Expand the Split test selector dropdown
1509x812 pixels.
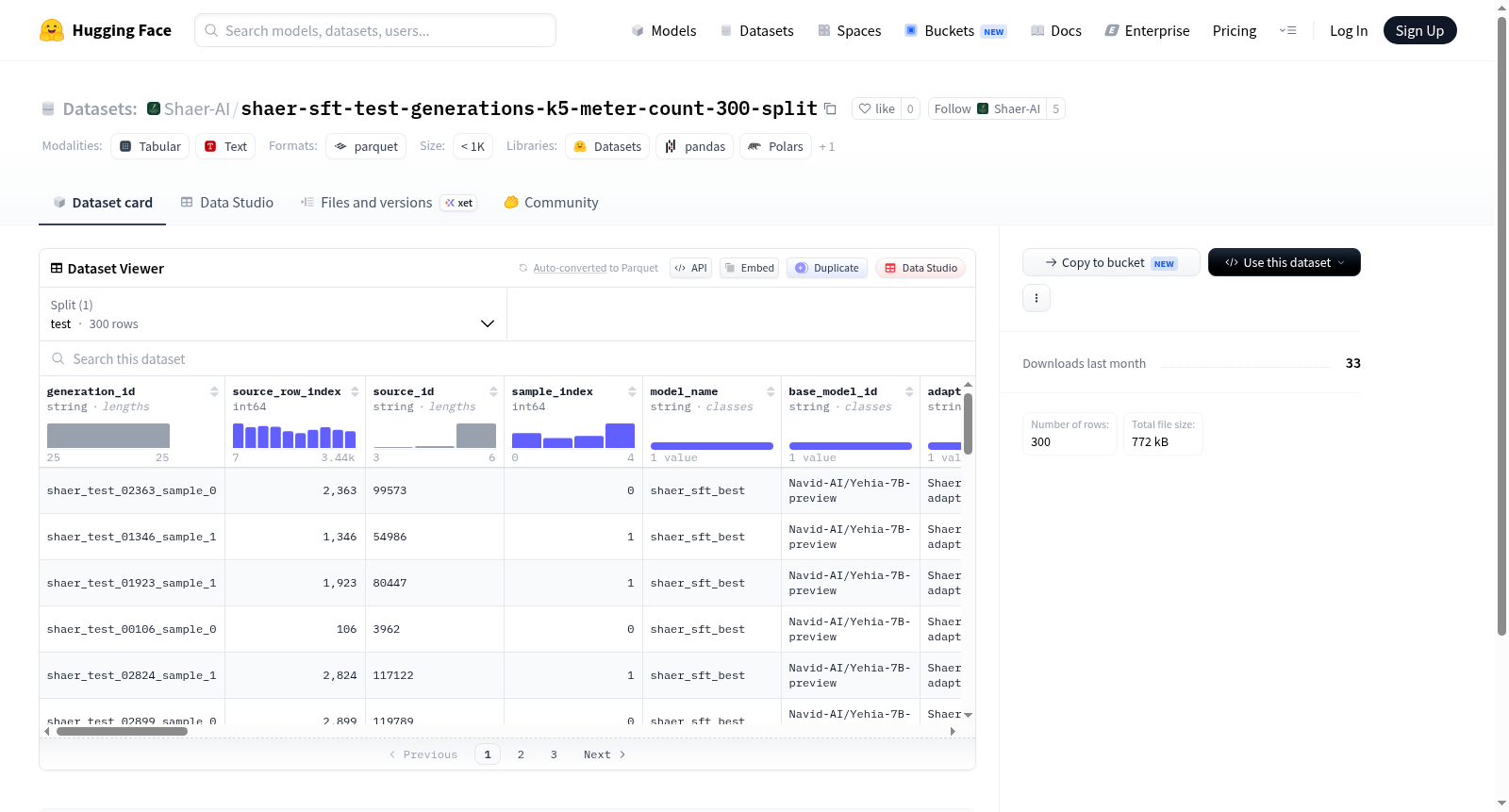[273, 314]
